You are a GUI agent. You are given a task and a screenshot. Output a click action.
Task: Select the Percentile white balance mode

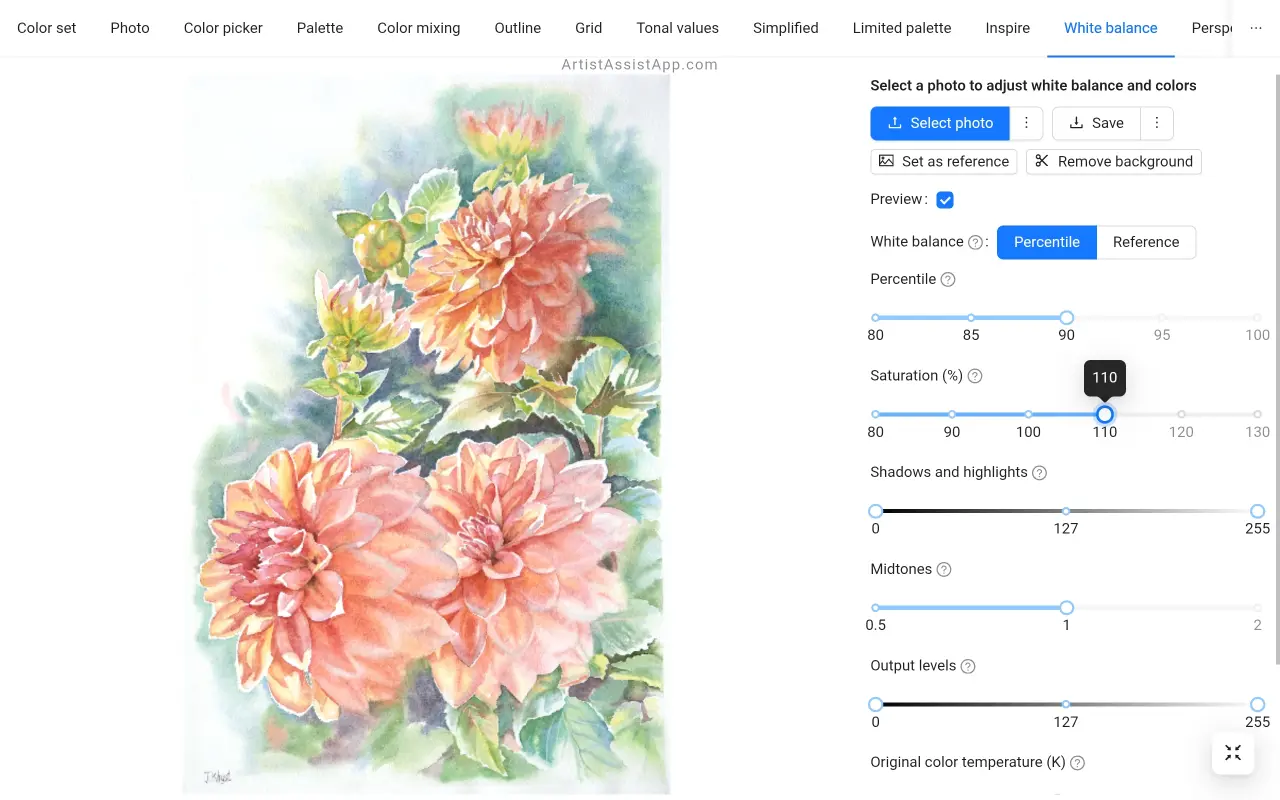1046,242
